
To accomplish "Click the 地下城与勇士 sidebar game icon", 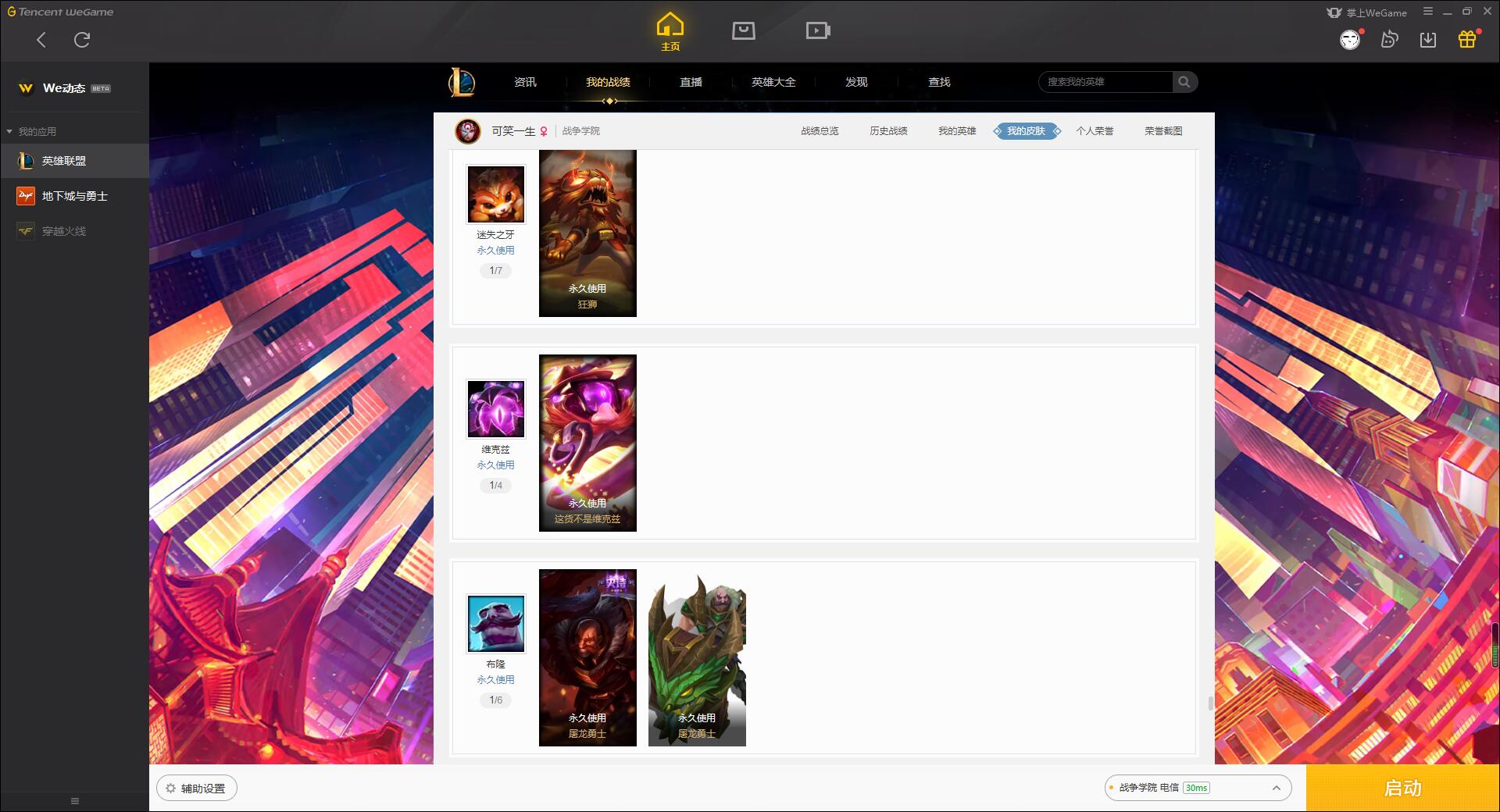I will 26,196.
